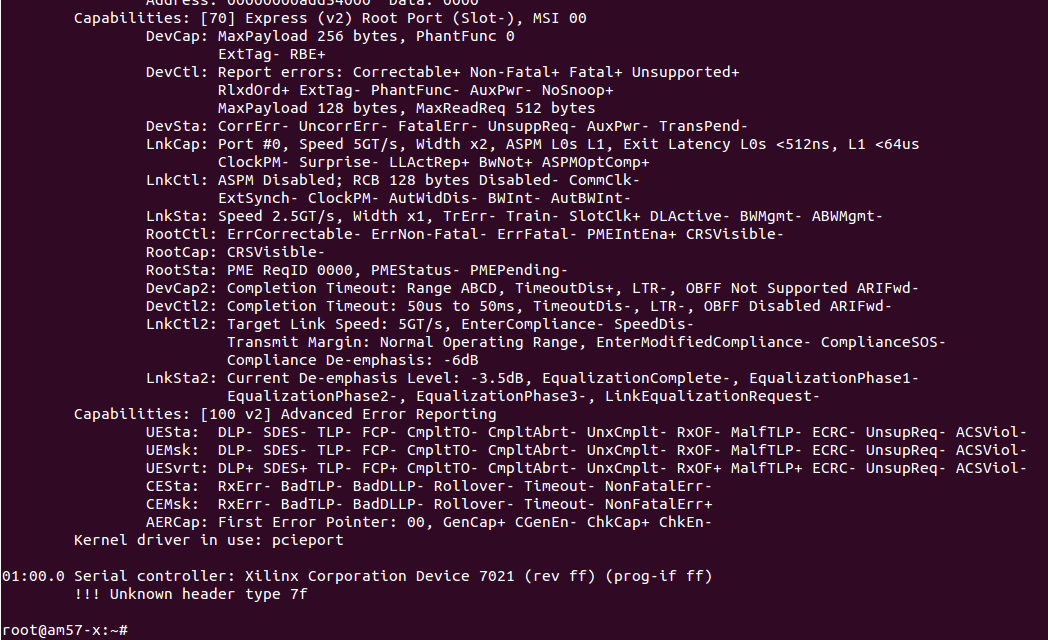Click the LnkCap: label
The width and height of the screenshot is (1048, 640).
[177, 144]
